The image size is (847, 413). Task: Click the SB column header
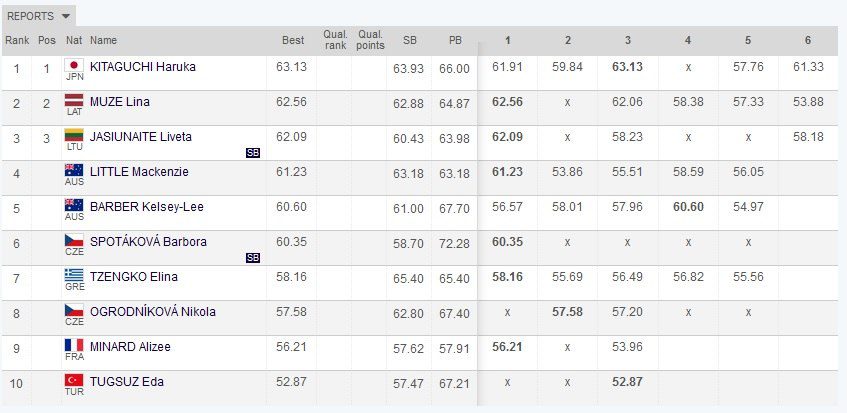(x=409, y=40)
